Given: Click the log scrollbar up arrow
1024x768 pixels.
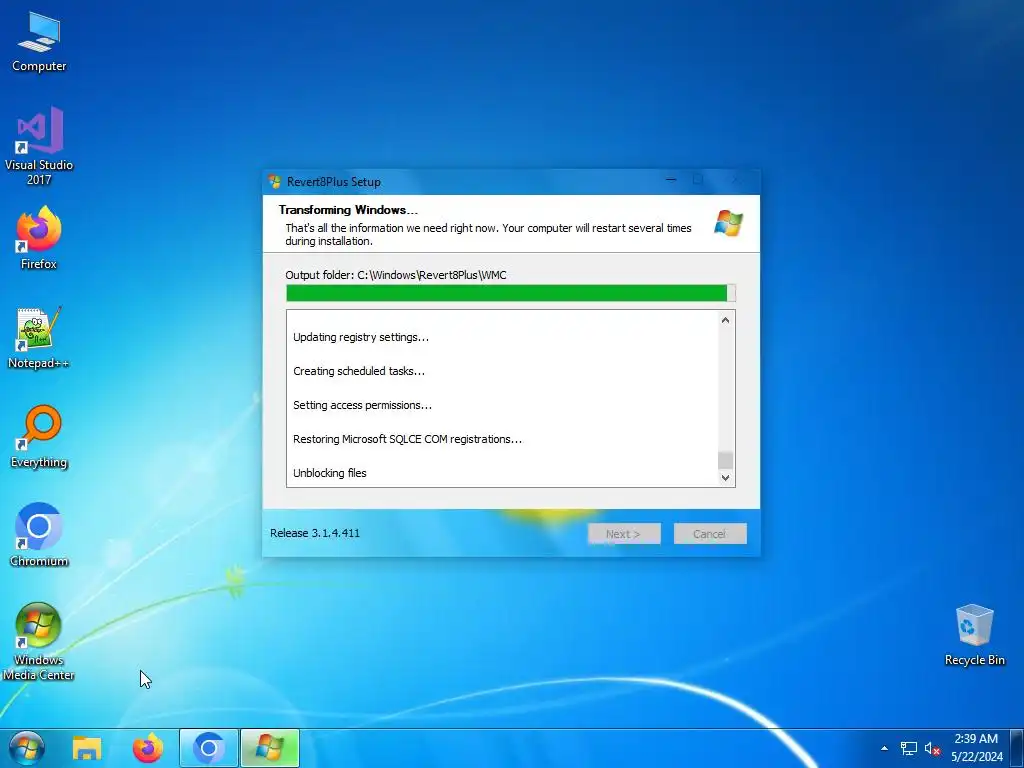Looking at the screenshot, I should click(725, 320).
